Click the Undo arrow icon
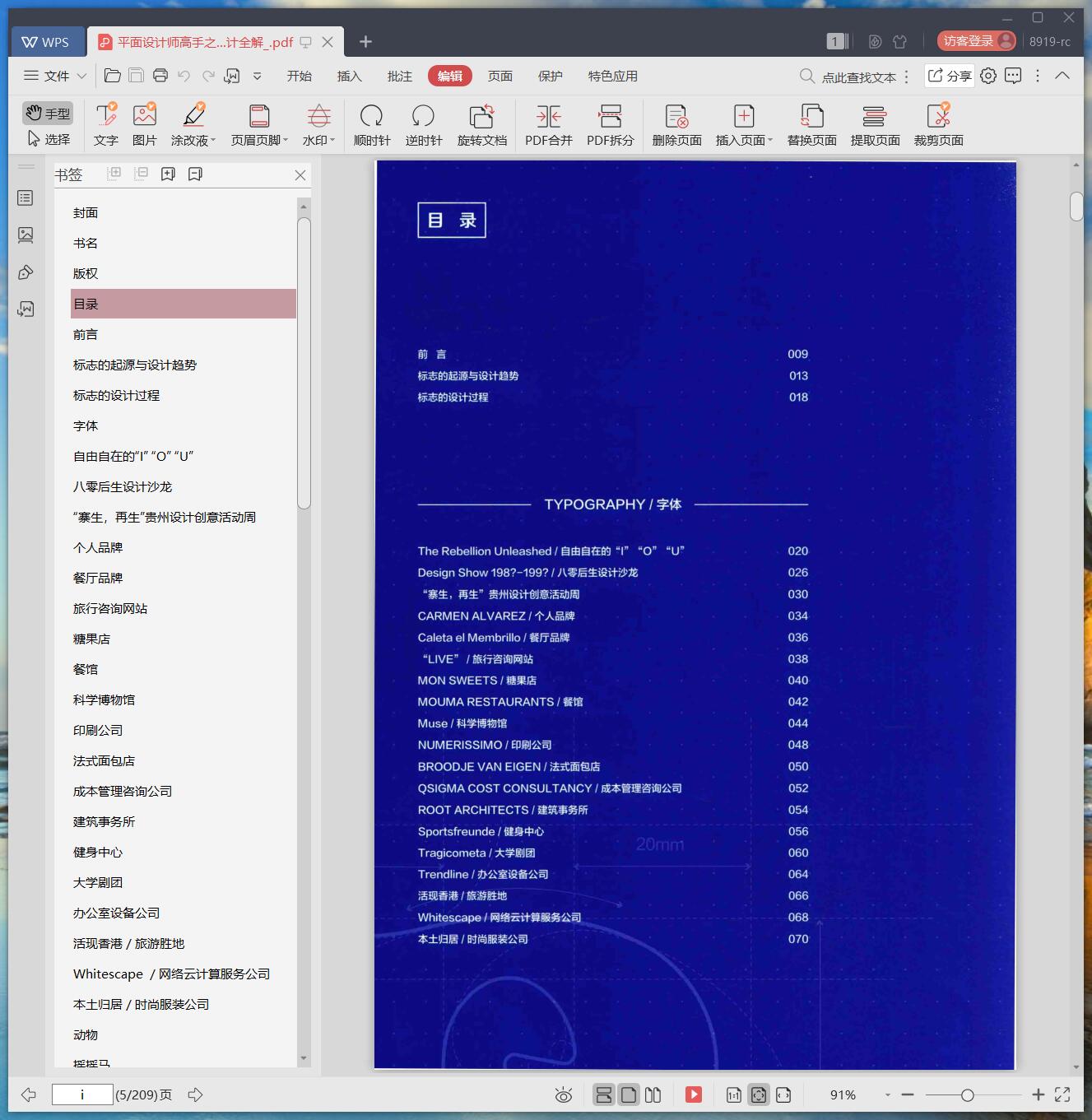The width and height of the screenshot is (1092, 1120). click(184, 76)
